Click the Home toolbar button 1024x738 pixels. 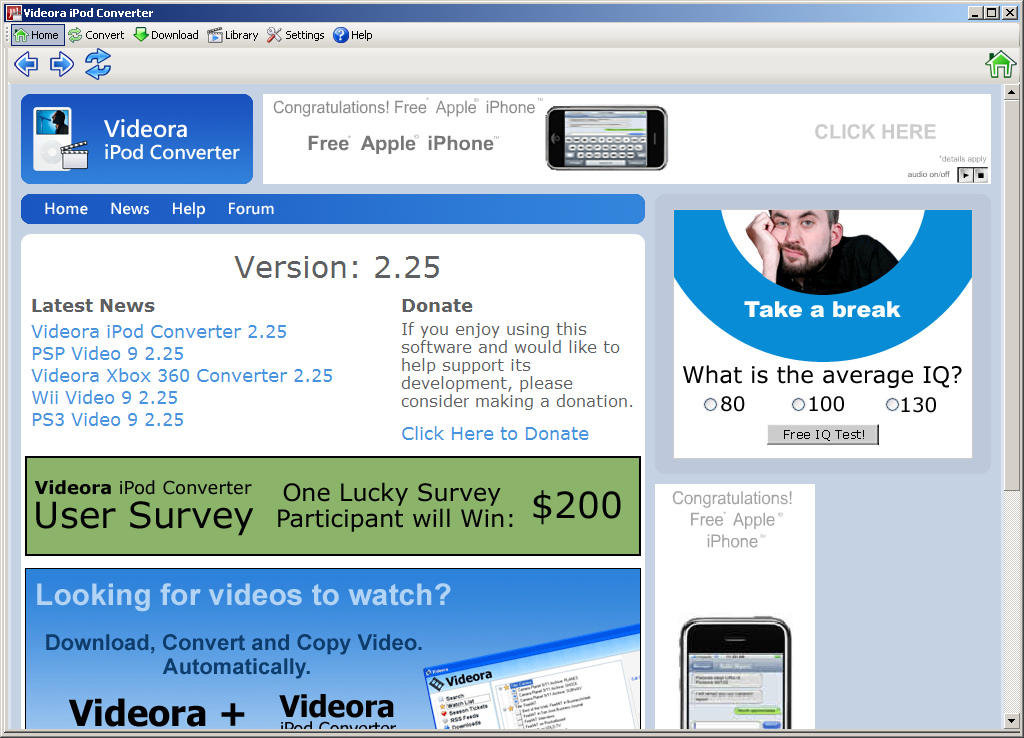[x=37, y=35]
